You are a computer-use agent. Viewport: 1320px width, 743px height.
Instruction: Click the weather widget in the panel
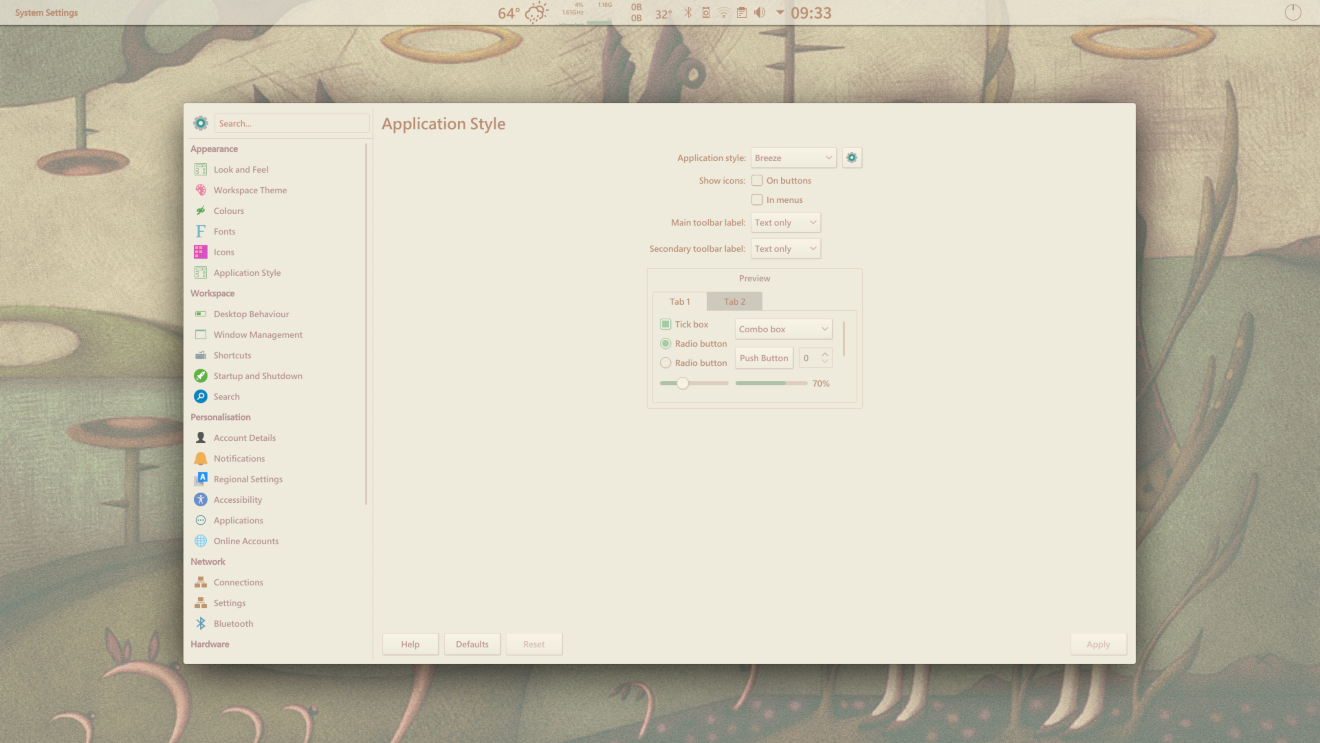point(523,13)
